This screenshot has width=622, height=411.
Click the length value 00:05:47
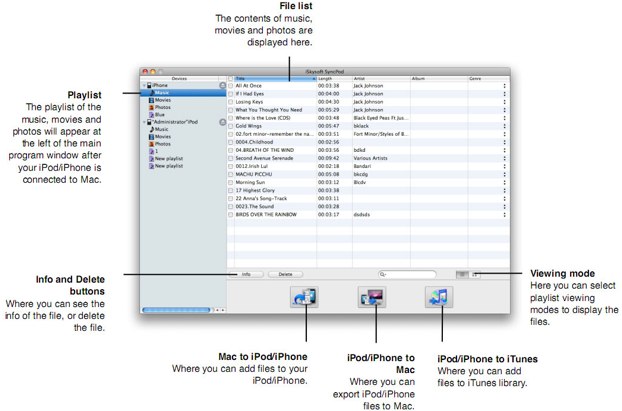328,126
